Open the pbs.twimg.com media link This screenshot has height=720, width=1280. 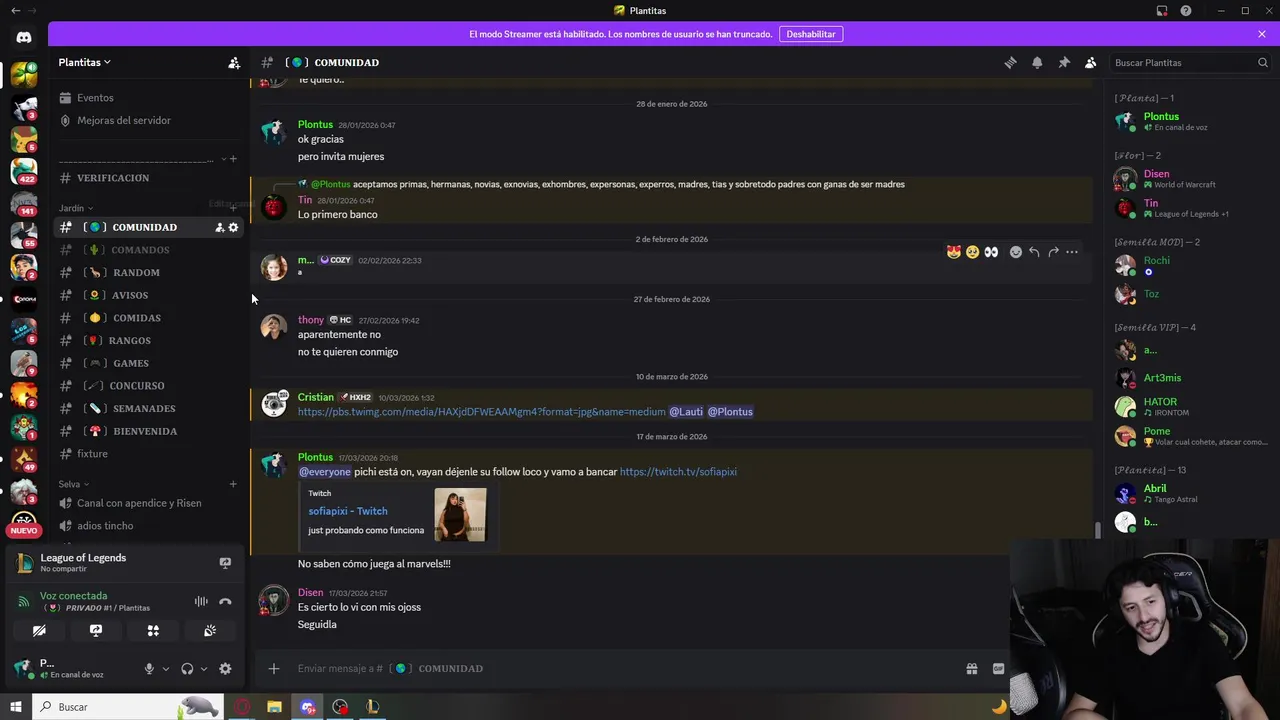(481, 412)
